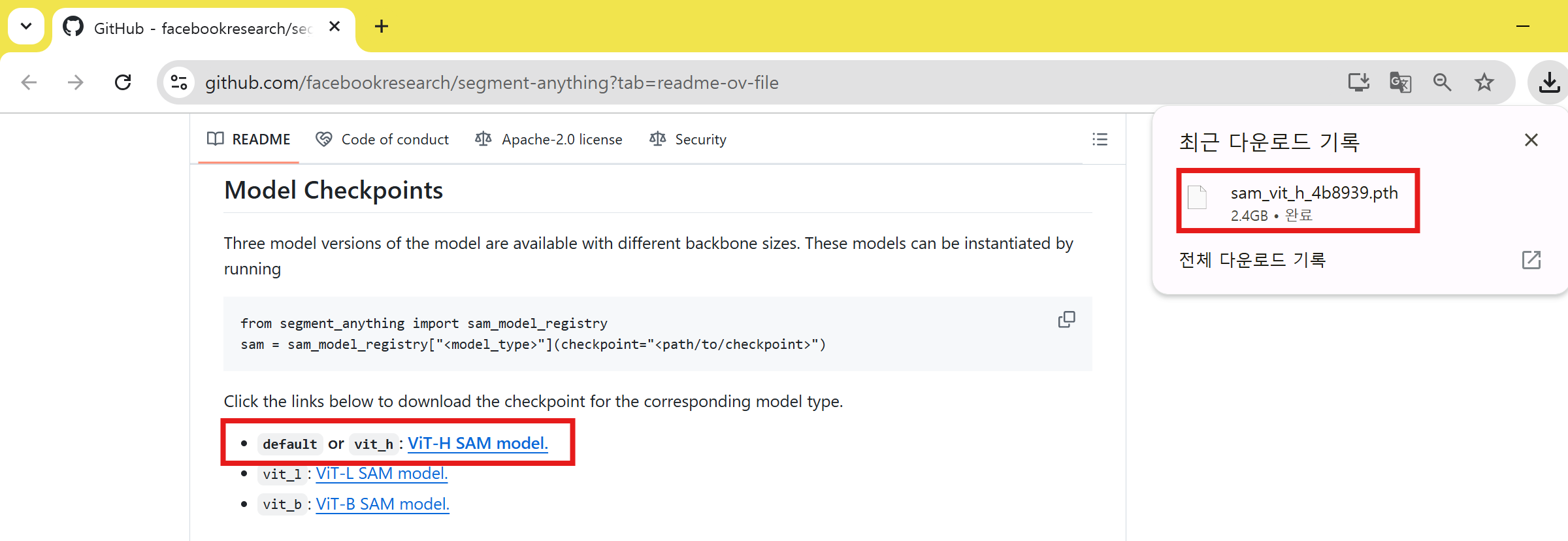1568x541 pixels.
Task: Open the Apache-2.0 license tab
Action: 549,139
